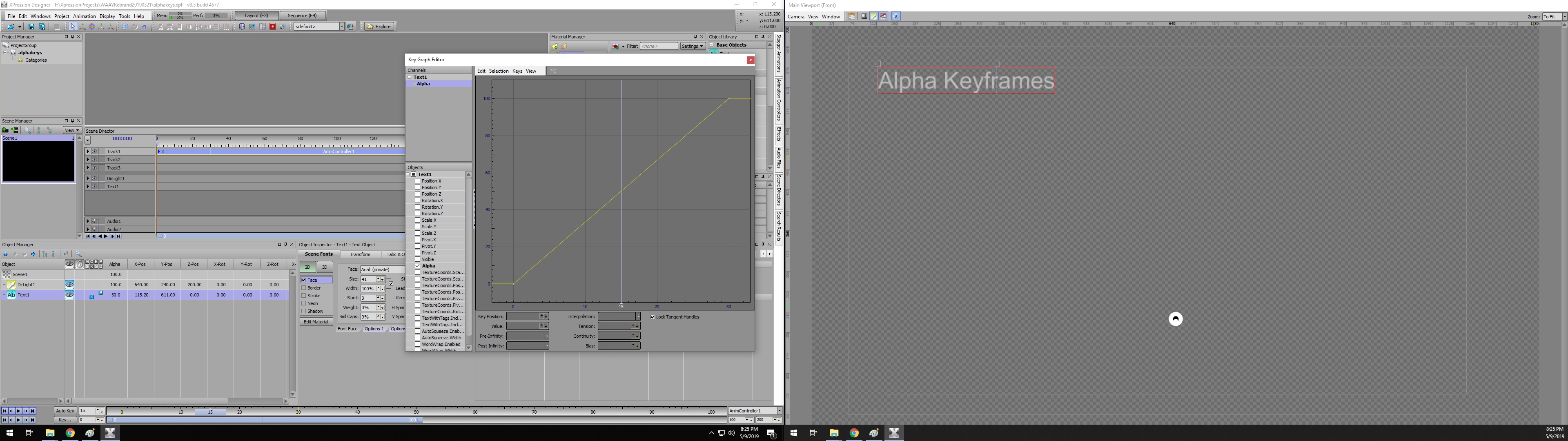Click the undo arrow icon
This screenshot has height=441, width=1568.
(x=144, y=27)
